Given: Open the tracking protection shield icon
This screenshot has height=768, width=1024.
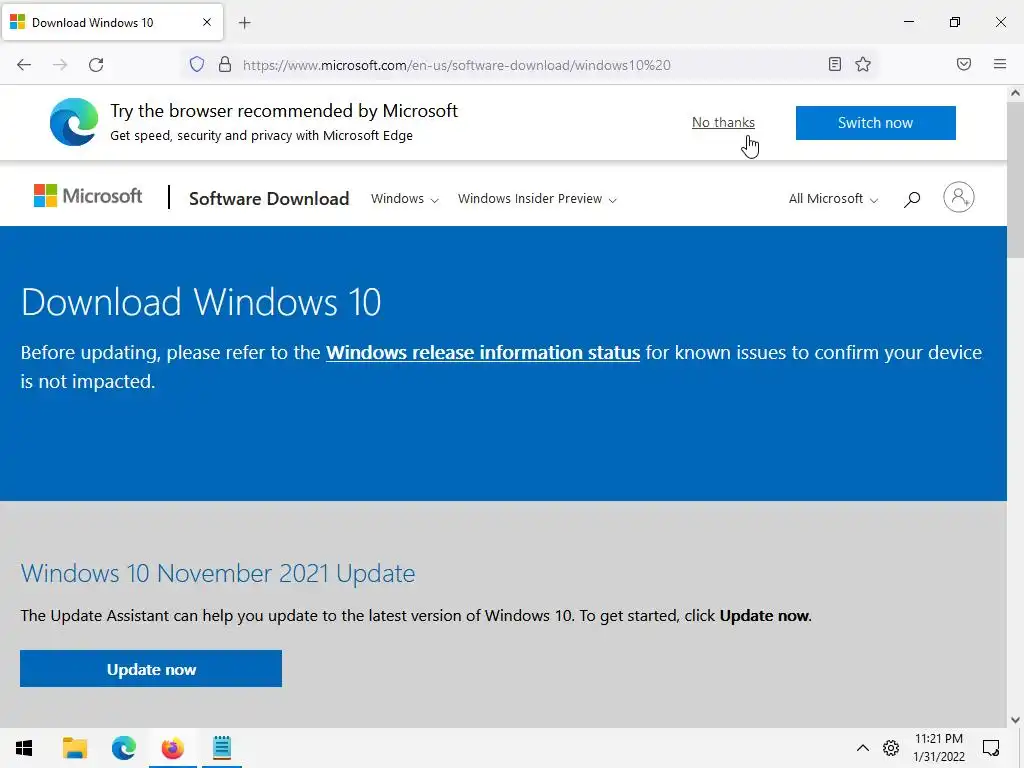Looking at the screenshot, I should coord(197,65).
